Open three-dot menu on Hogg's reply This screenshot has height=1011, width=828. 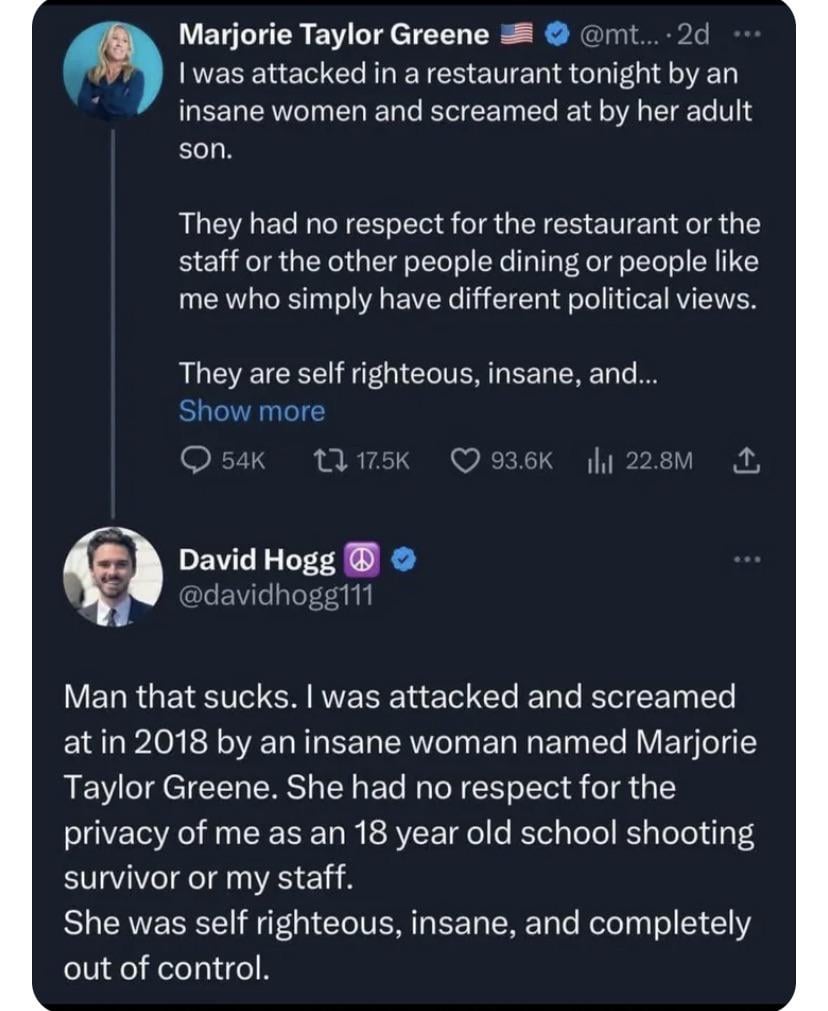(x=746, y=559)
